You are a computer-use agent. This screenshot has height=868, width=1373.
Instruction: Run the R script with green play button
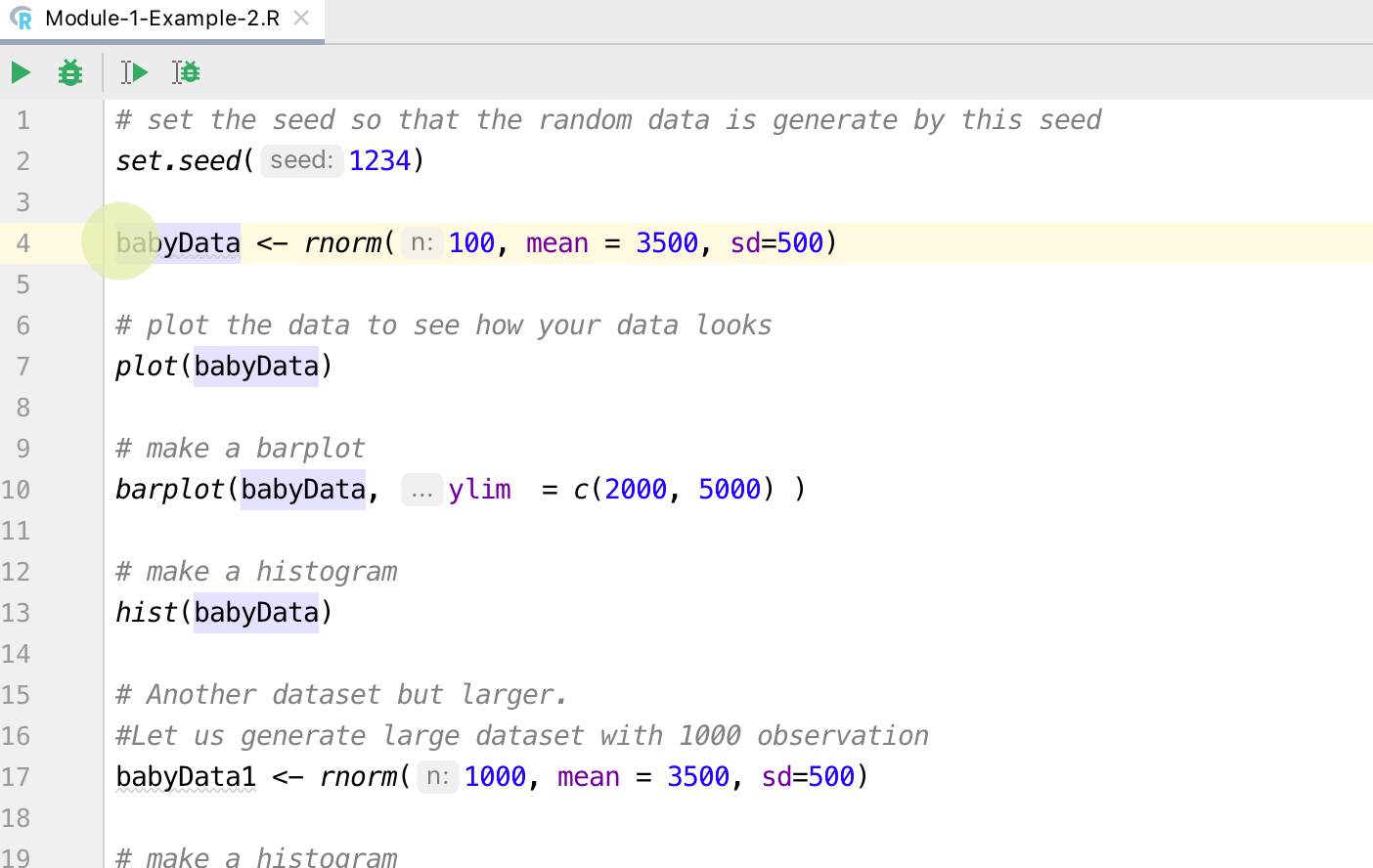[21, 72]
